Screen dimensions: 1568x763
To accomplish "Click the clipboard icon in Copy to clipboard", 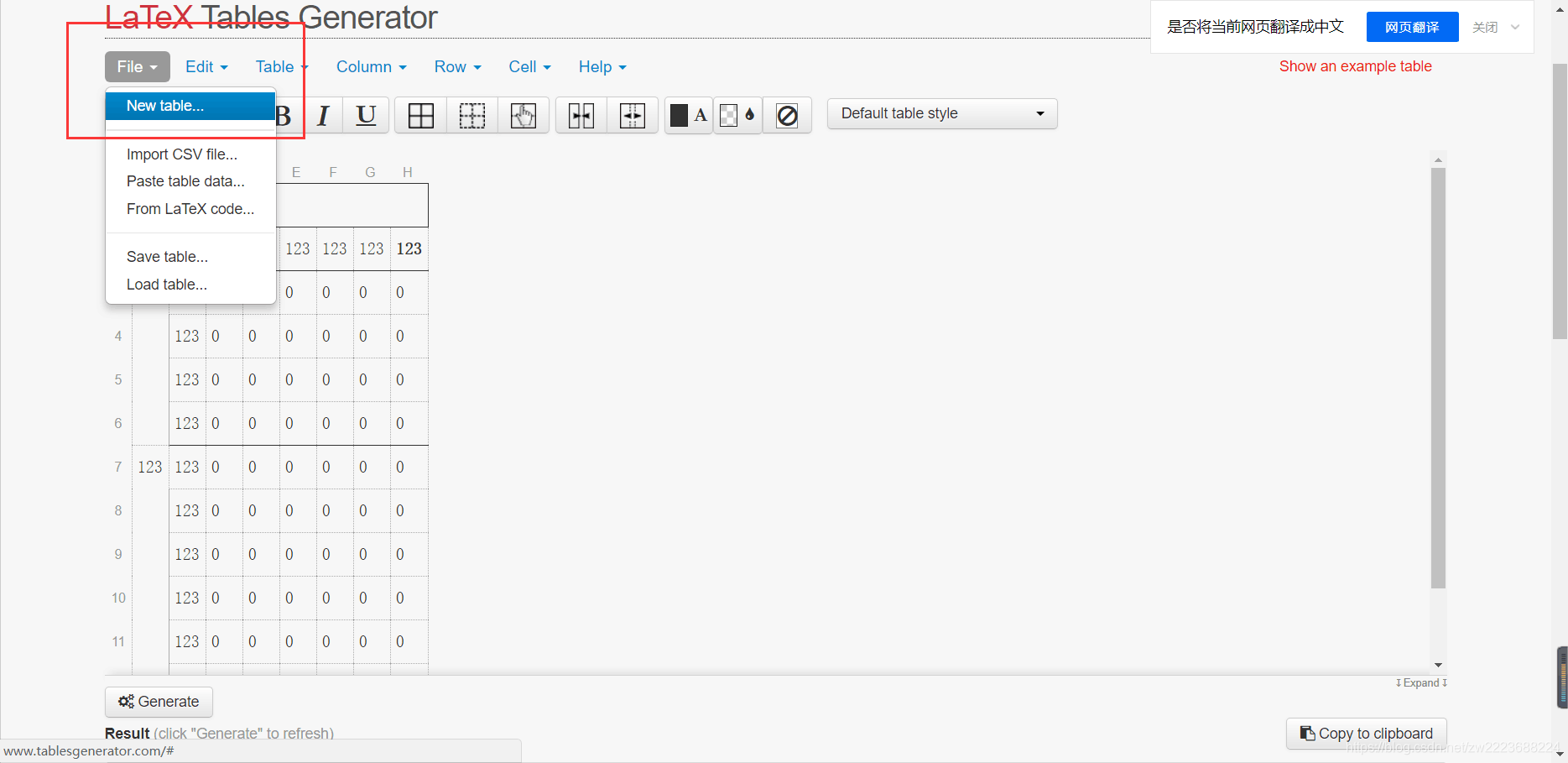I will 1307,734.
